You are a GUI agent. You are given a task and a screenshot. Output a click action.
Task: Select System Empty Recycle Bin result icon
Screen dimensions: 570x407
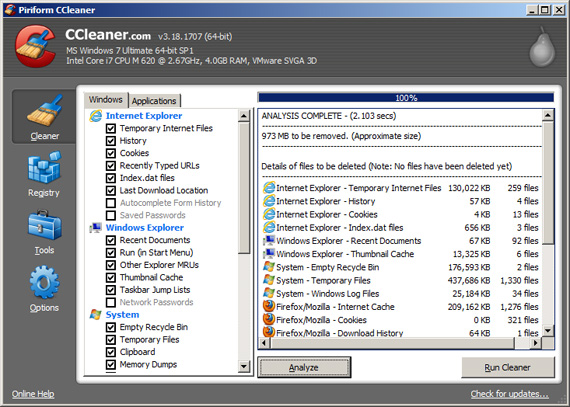[269, 267]
